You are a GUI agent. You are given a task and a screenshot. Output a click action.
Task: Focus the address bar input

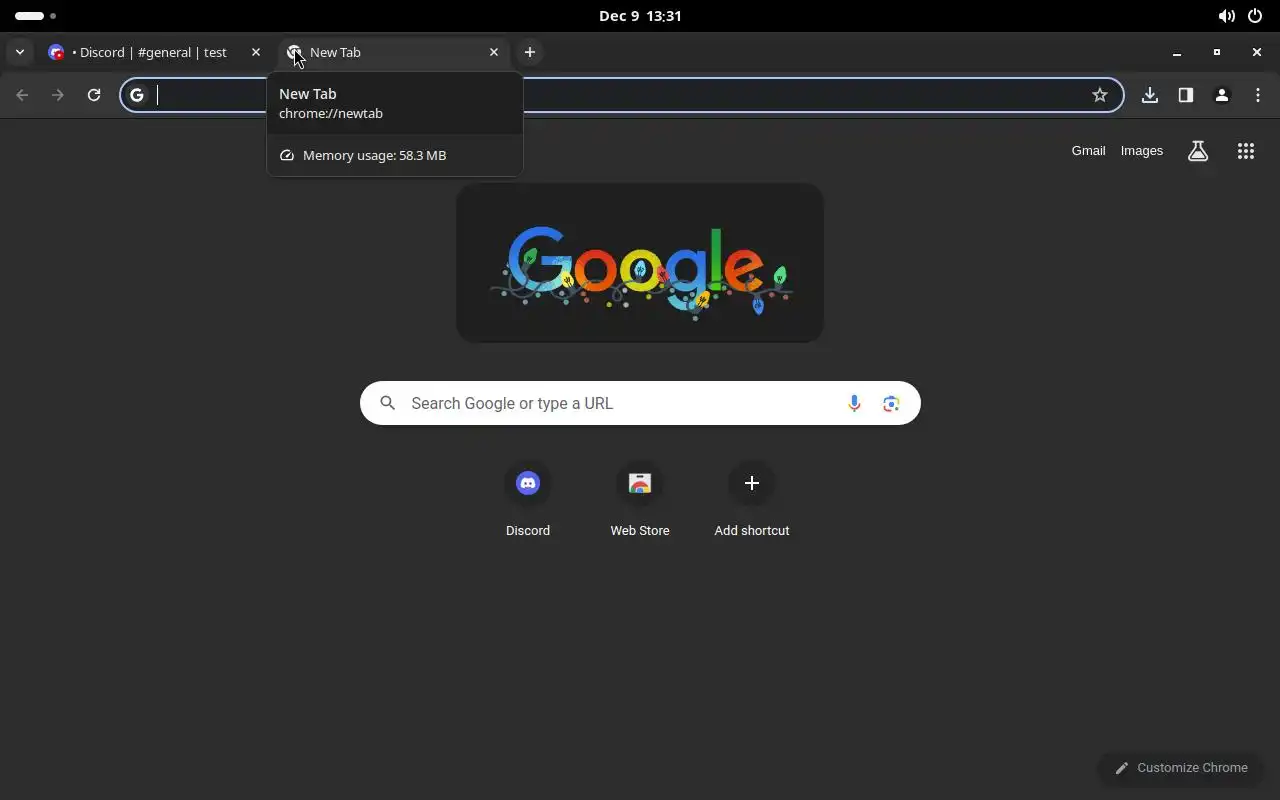pyautogui.click(x=620, y=95)
